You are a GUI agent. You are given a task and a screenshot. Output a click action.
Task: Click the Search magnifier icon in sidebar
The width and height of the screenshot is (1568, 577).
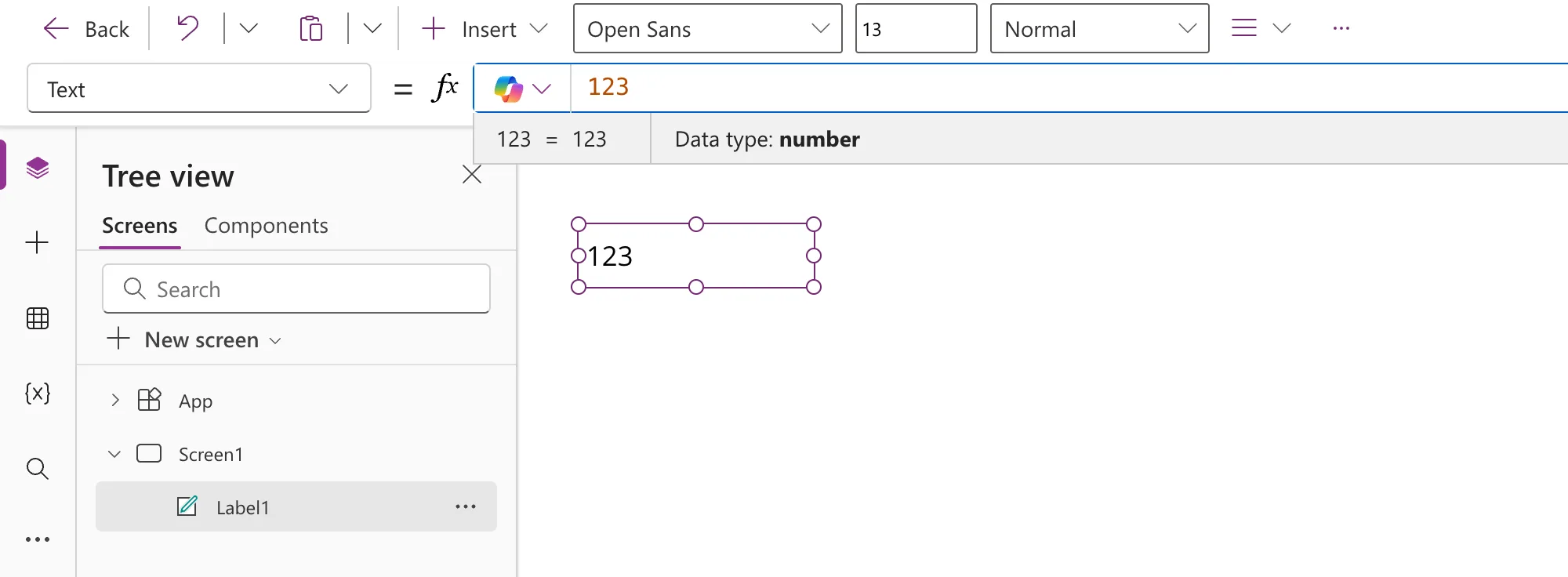pyautogui.click(x=38, y=468)
